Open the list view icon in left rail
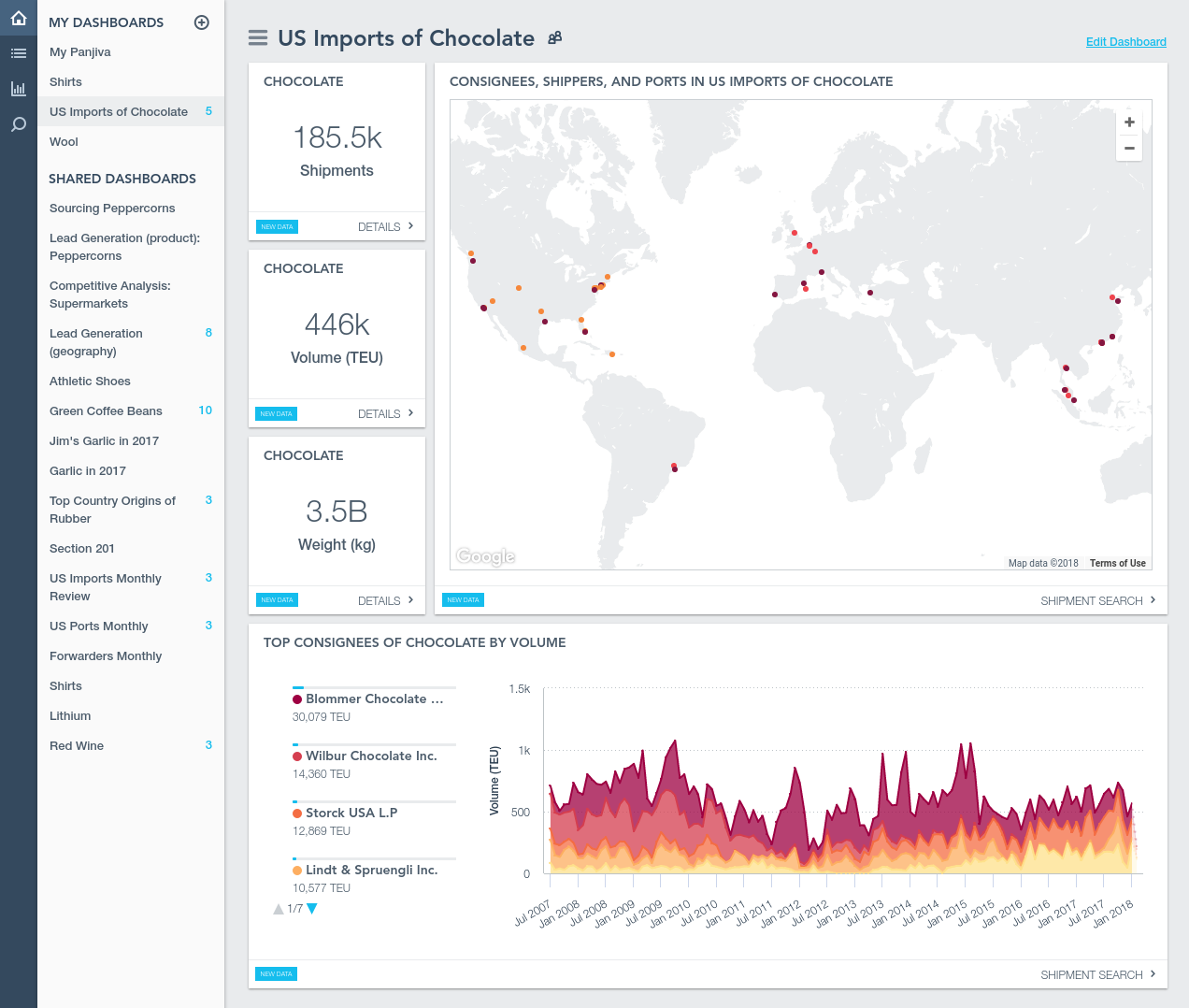The height and width of the screenshot is (1008, 1189). [18, 53]
